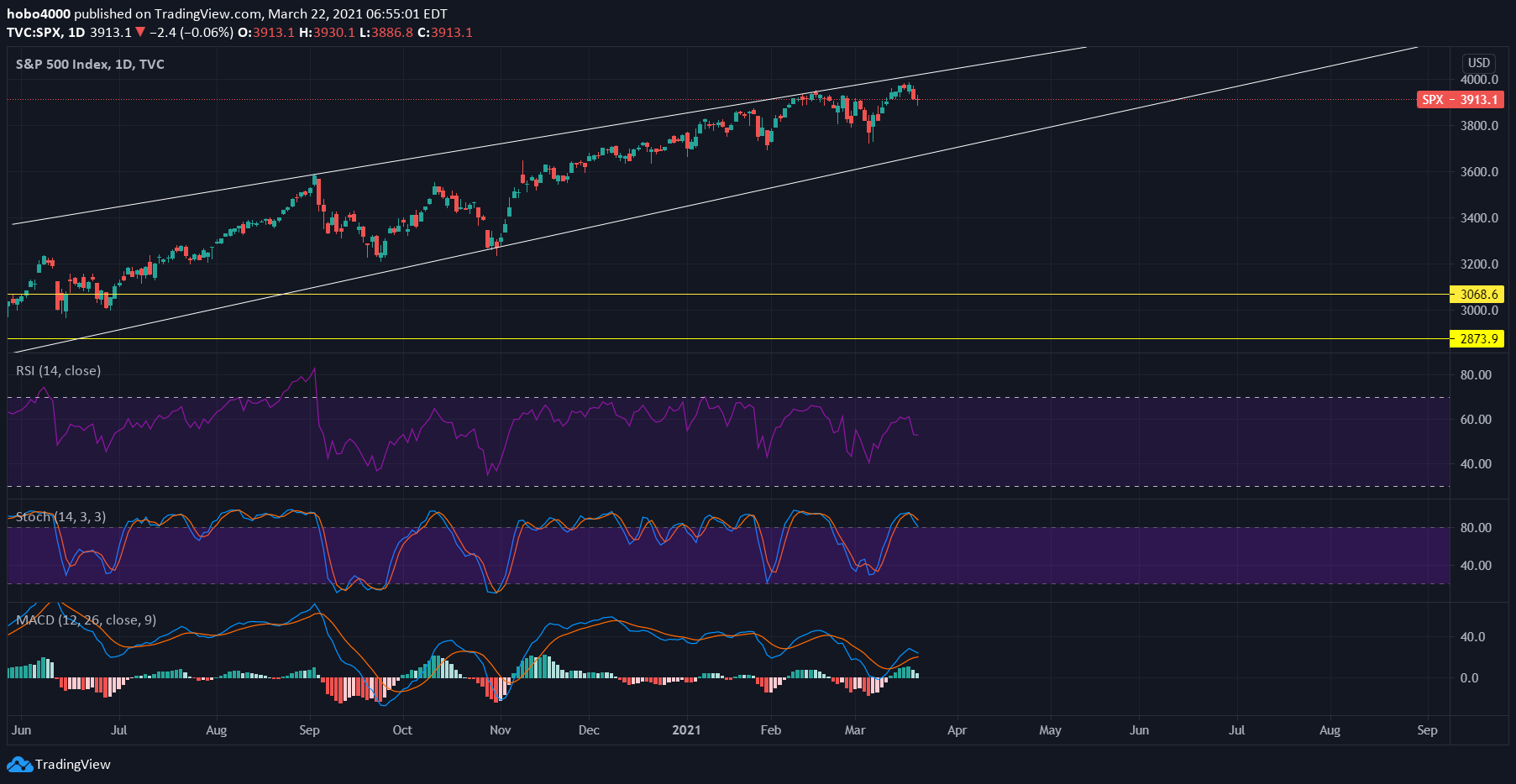Click the USD currency button
The image size is (1516, 784).
[x=1479, y=62]
